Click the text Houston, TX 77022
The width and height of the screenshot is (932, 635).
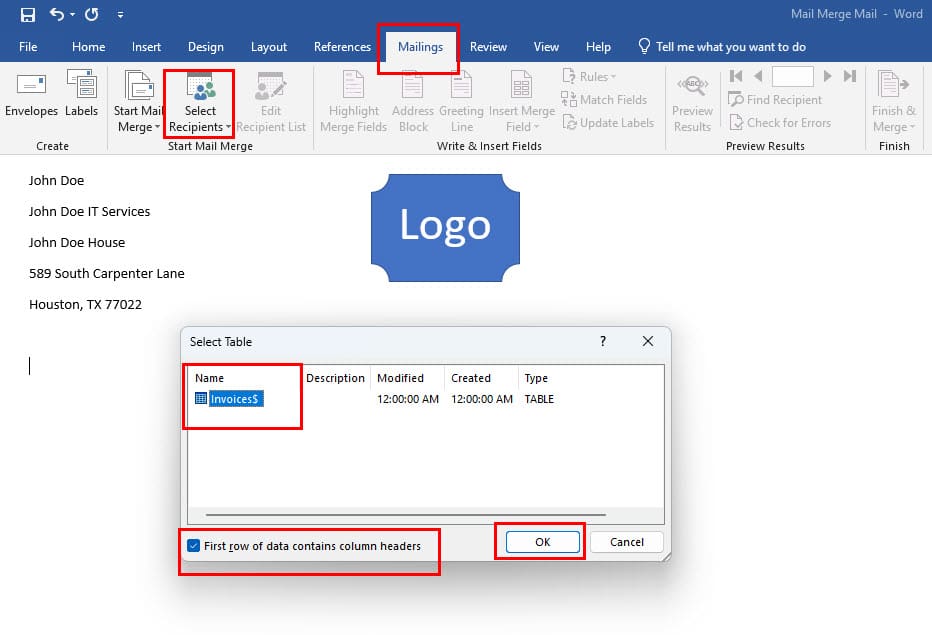click(x=85, y=304)
